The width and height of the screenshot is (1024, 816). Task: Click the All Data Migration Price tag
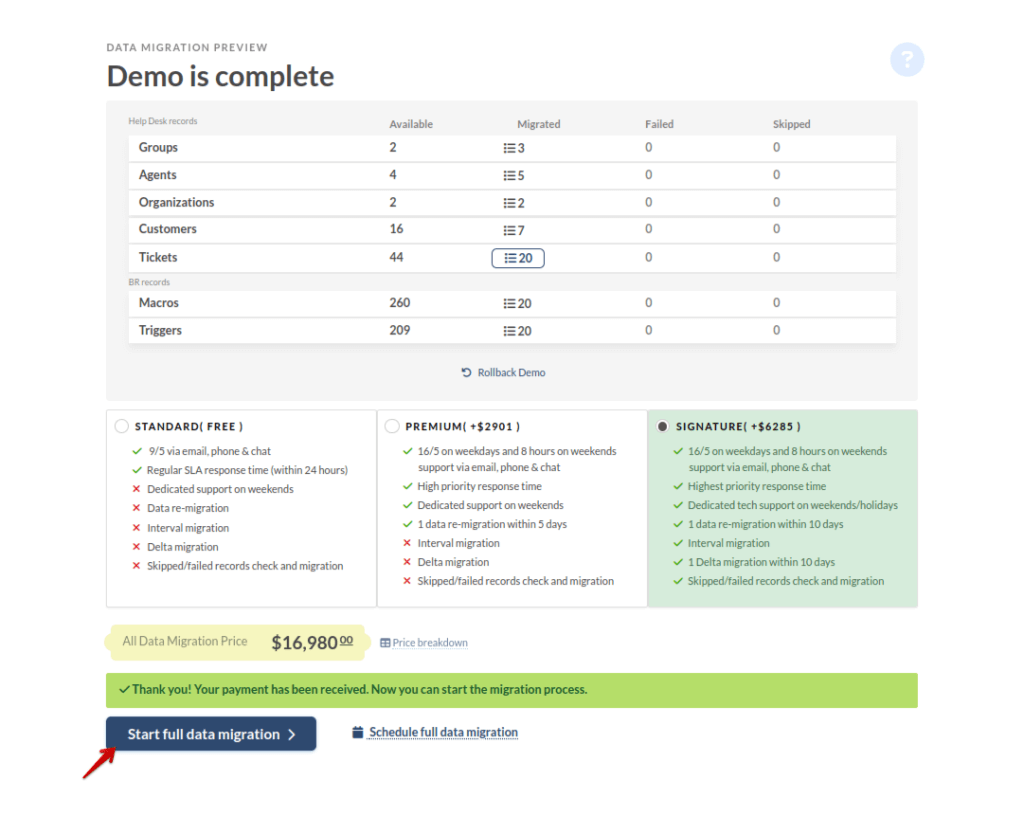pyautogui.click(x=184, y=641)
